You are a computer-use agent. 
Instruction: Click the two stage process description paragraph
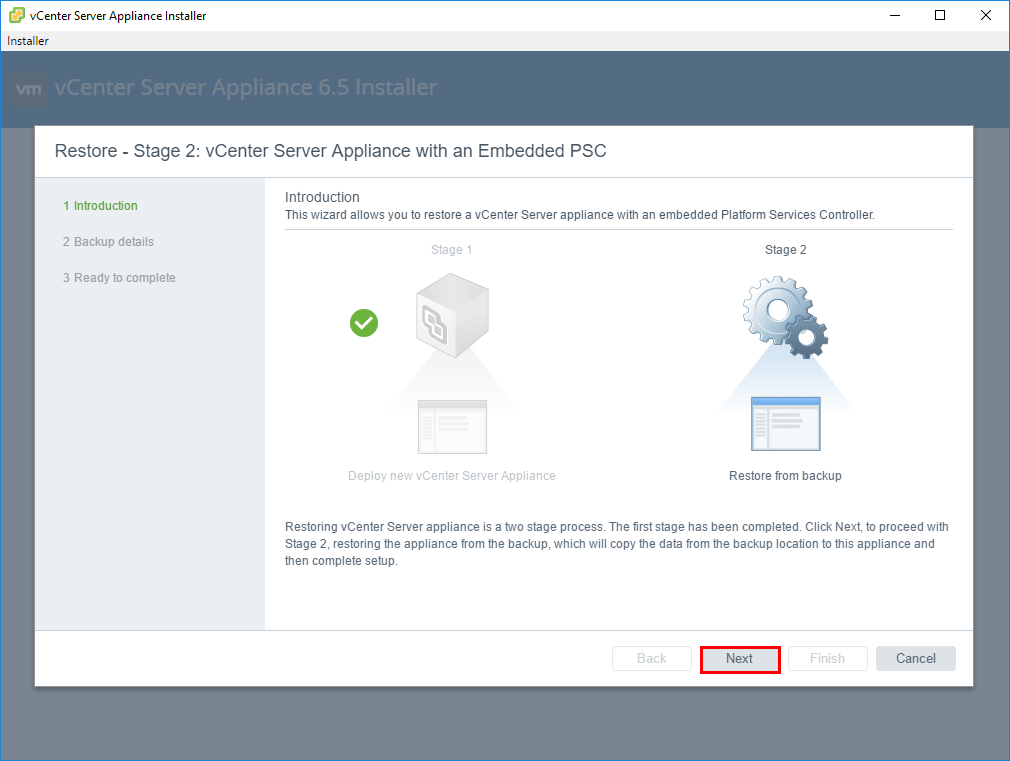tap(616, 544)
